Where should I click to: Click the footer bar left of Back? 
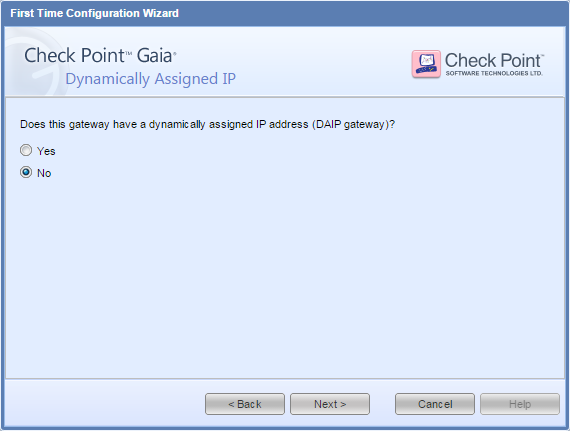tap(105, 404)
